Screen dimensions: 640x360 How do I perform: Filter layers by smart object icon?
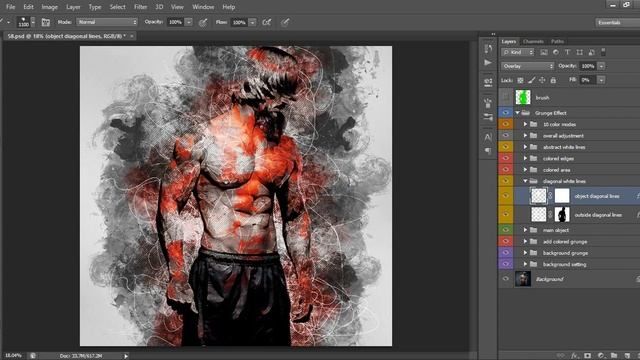[x=591, y=52]
